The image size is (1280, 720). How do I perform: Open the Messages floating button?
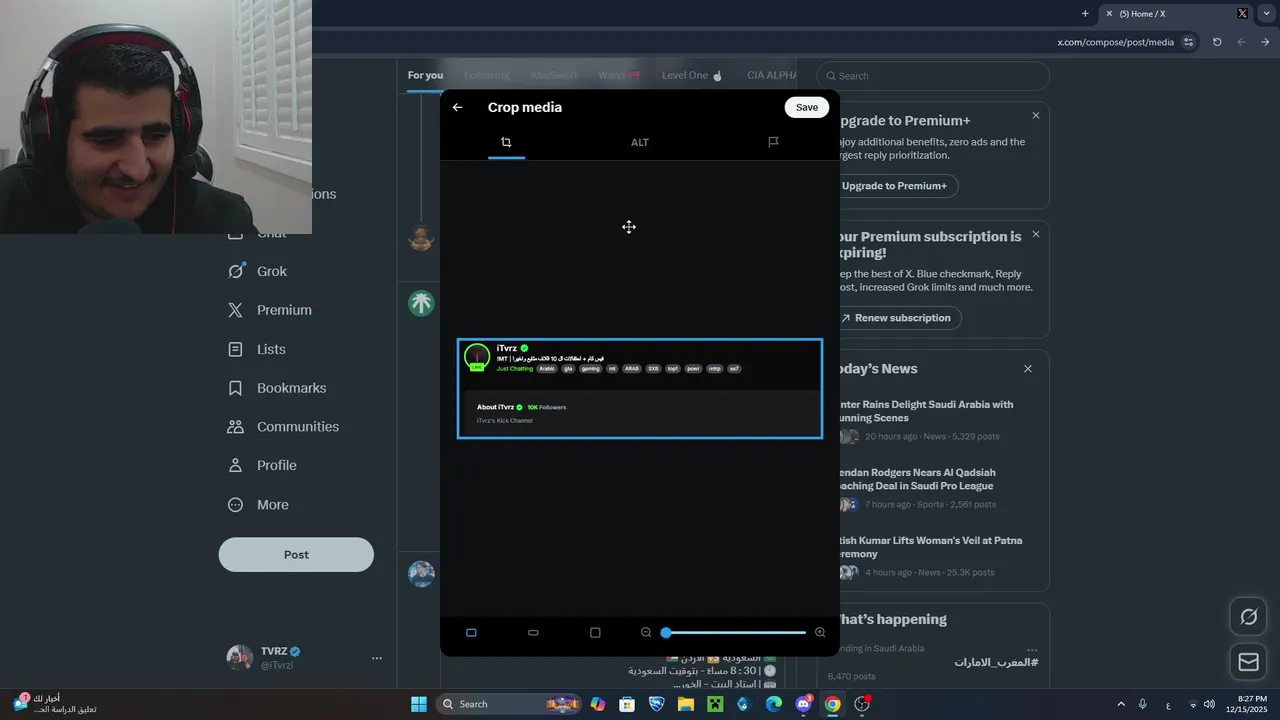point(1248,662)
